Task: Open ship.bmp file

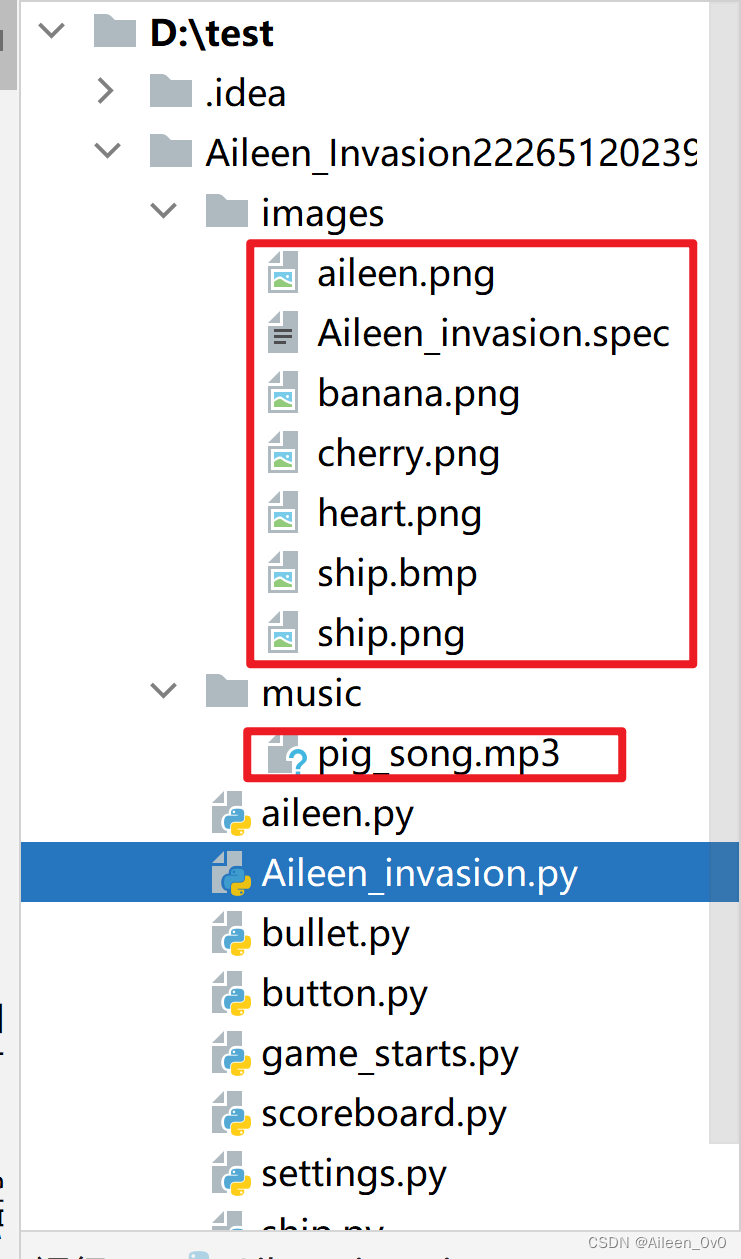Action: [397, 575]
